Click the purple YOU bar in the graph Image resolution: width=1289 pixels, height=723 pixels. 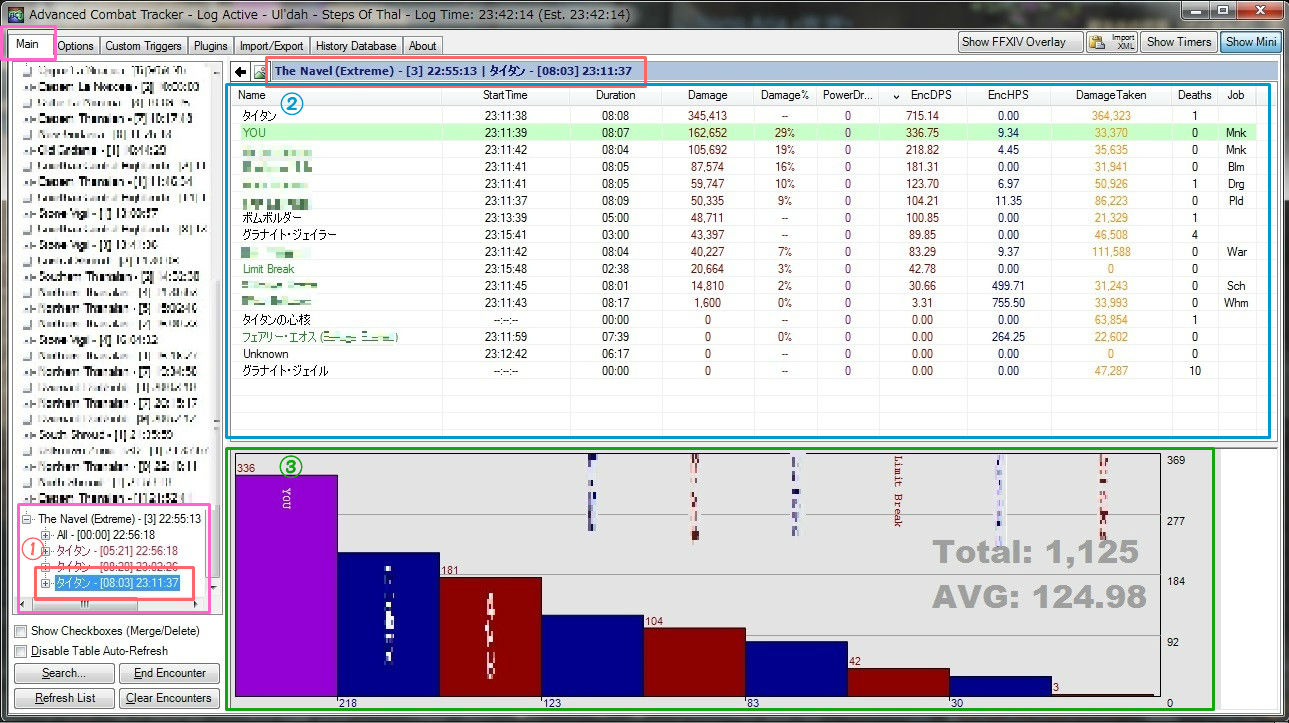click(287, 584)
